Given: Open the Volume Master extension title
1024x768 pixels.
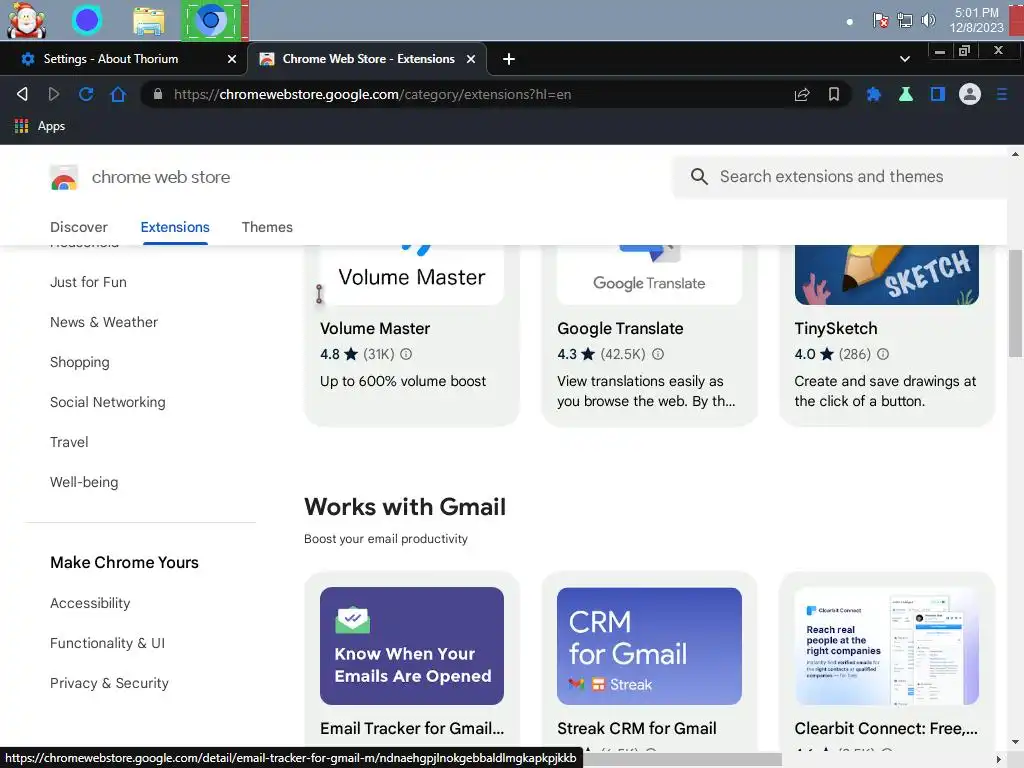Looking at the screenshot, I should [375, 328].
